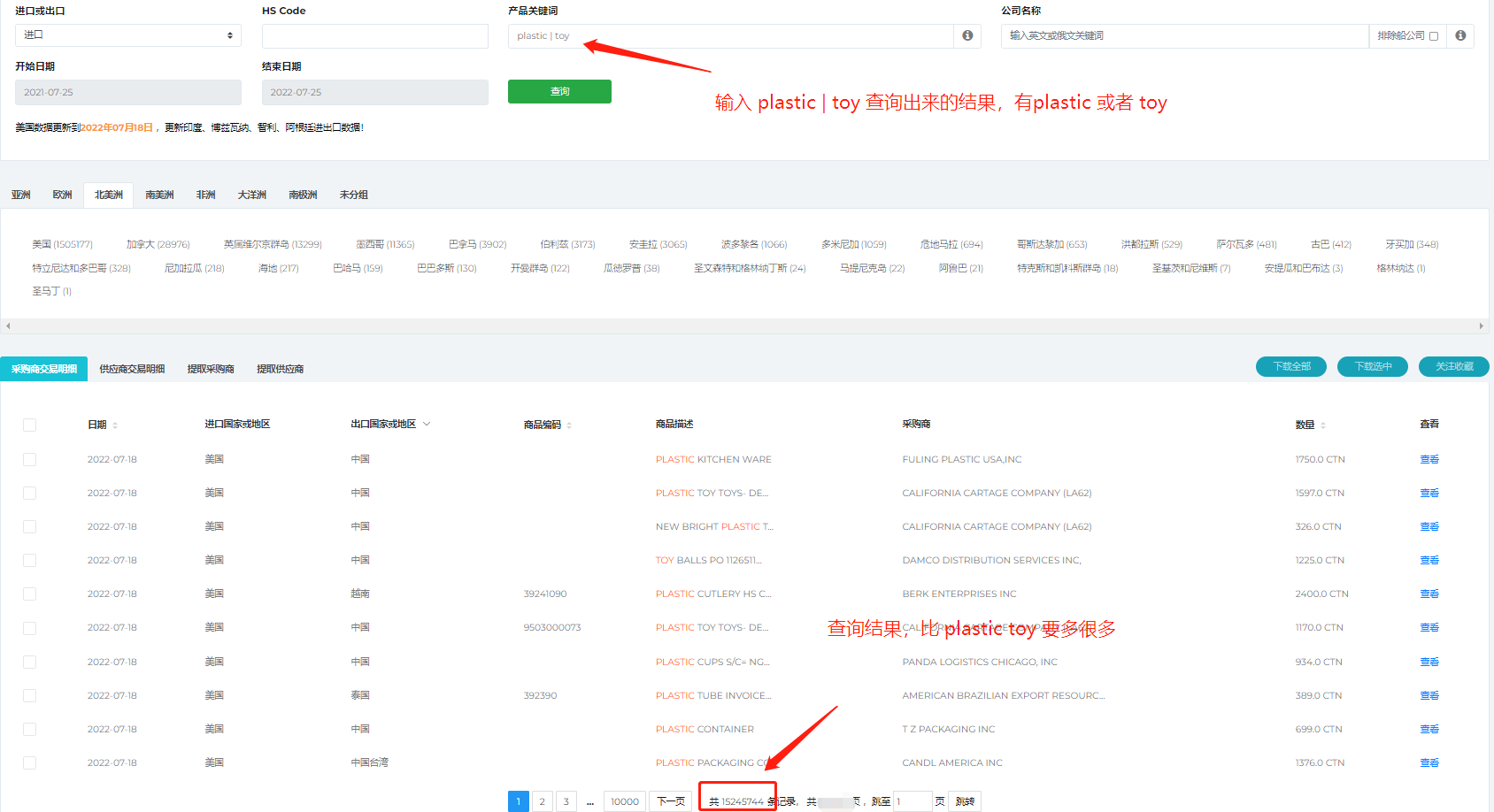
Task: Sort by quantity column arrows
Action: pyautogui.click(x=1323, y=425)
